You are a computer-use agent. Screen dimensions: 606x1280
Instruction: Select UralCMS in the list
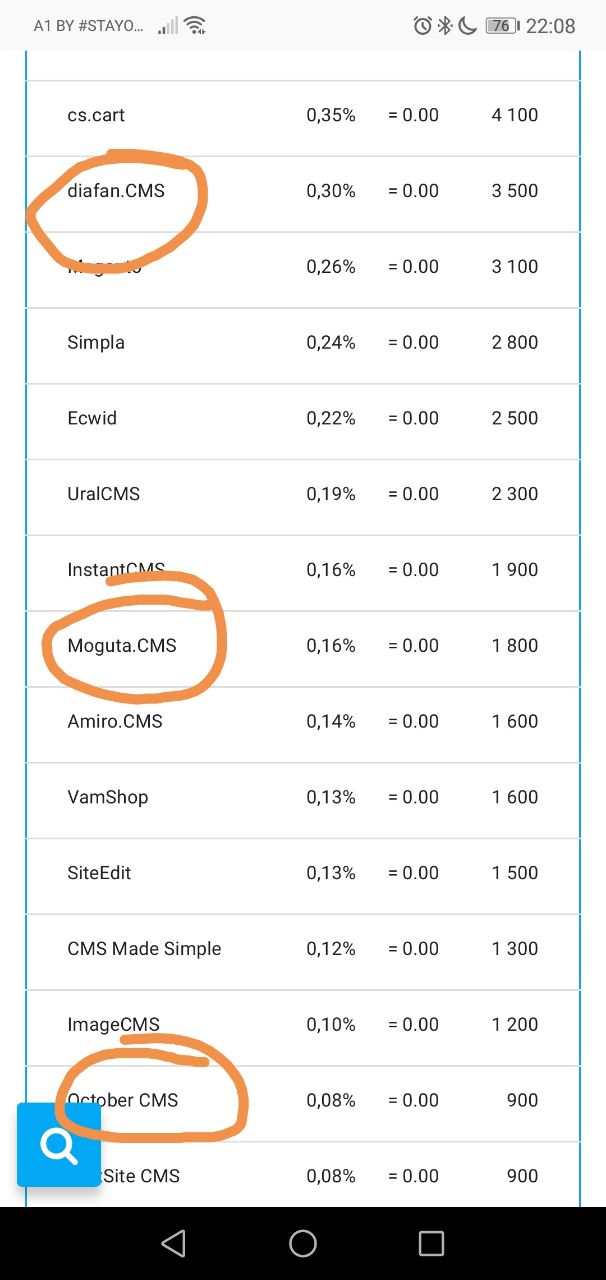(x=104, y=494)
